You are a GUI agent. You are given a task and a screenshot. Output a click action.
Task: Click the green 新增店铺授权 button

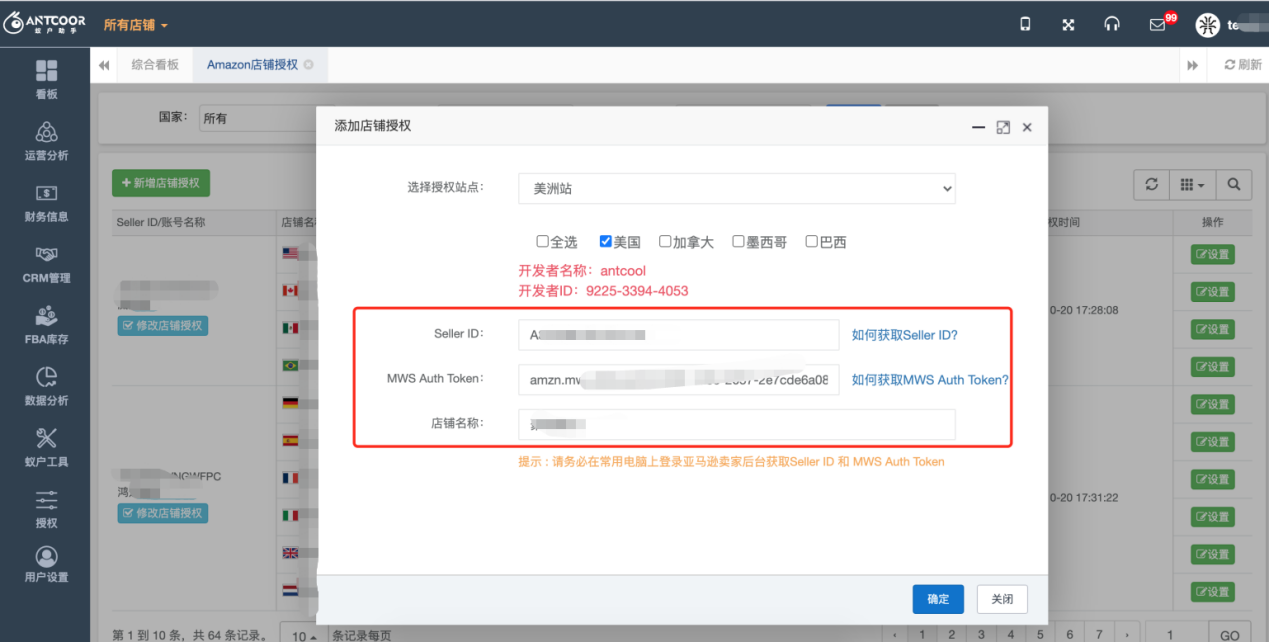161,183
